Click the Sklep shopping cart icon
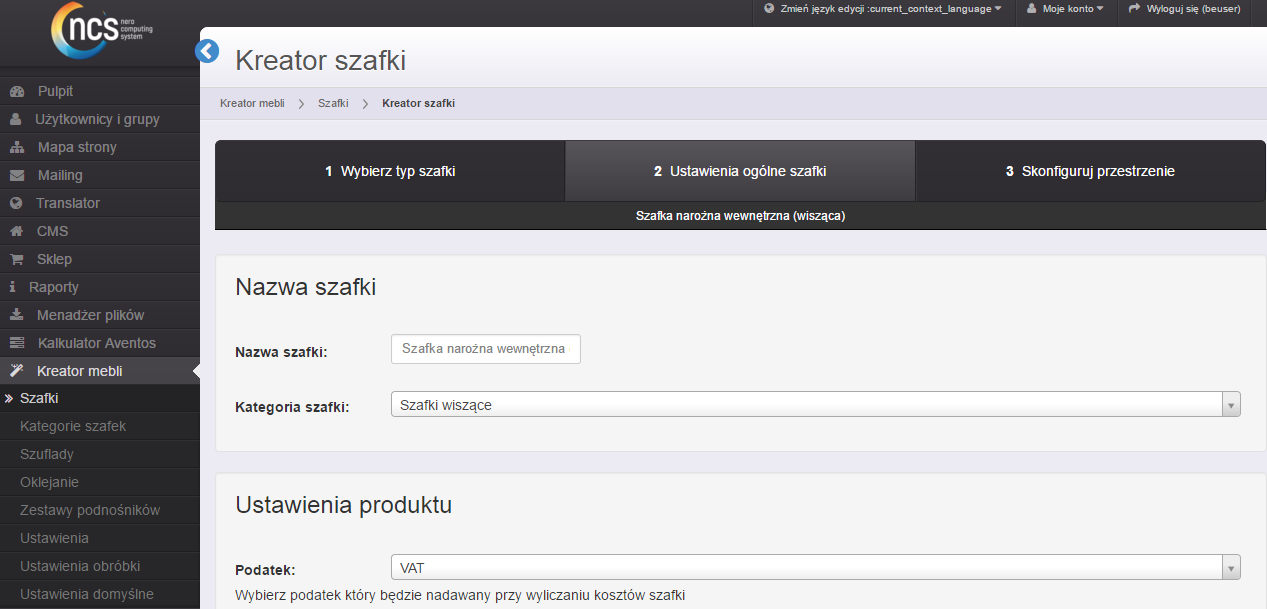This screenshot has width=1267, height=609. click(x=16, y=260)
